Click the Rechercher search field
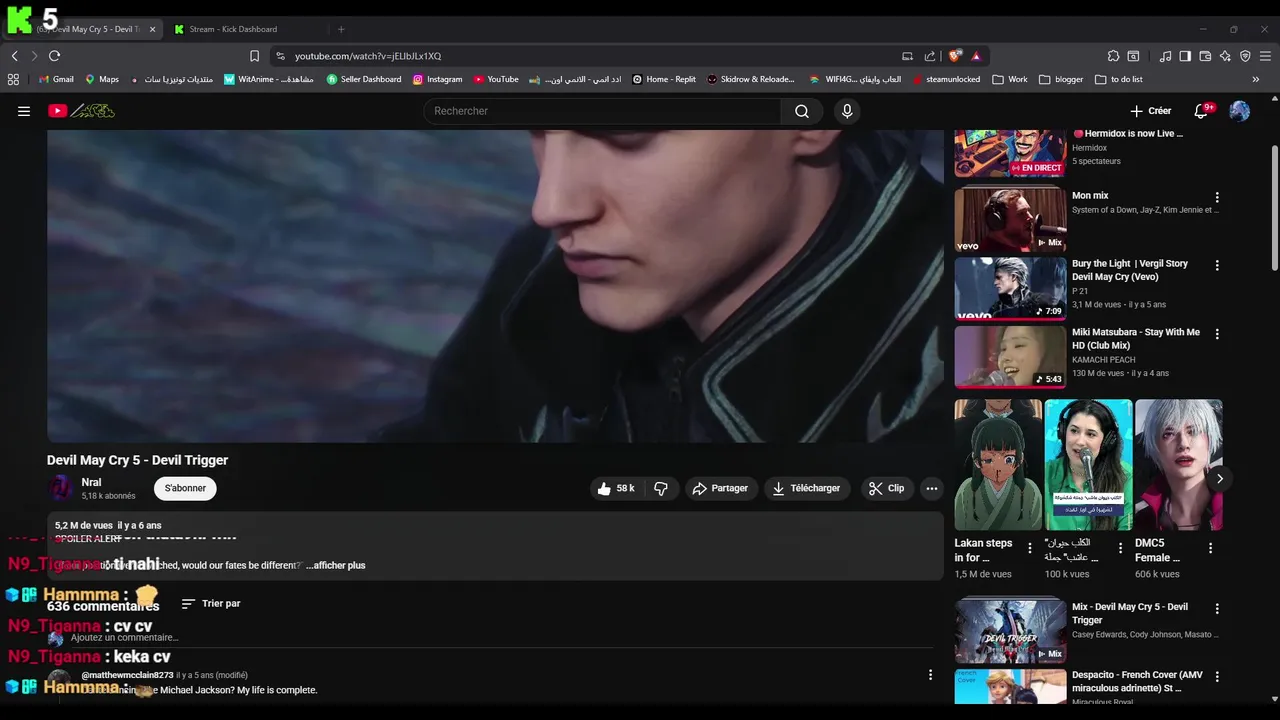This screenshot has width=1280, height=720. (602, 111)
